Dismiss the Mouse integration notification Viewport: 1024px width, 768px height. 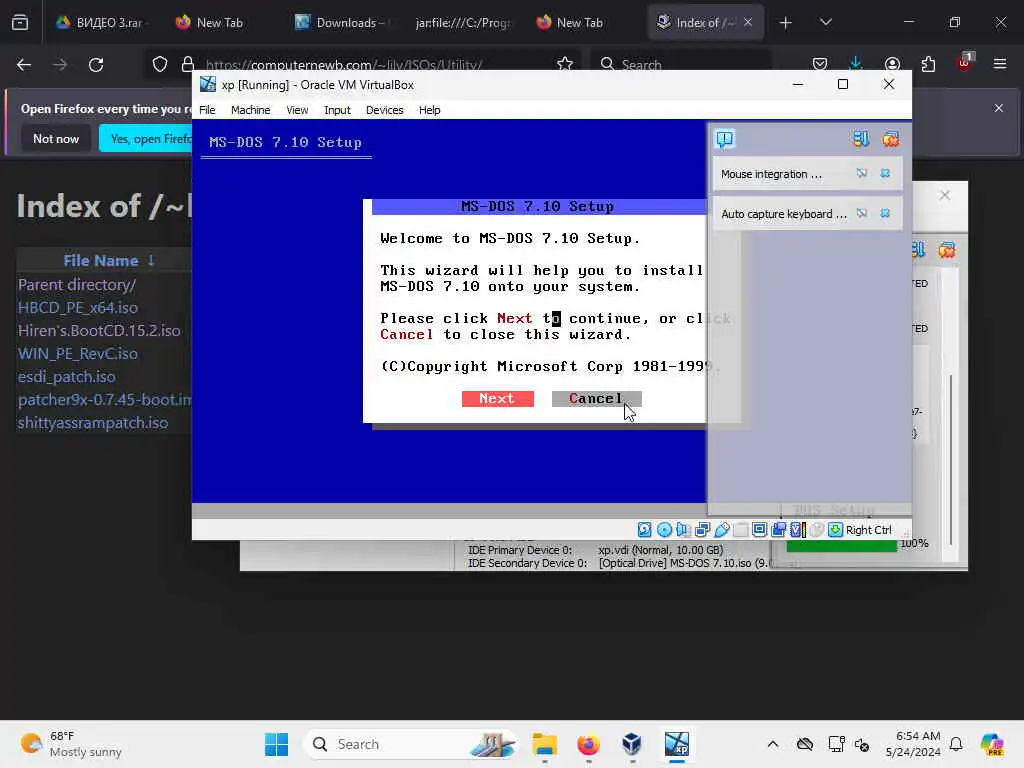pyautogui.click(x=885, y=174)
